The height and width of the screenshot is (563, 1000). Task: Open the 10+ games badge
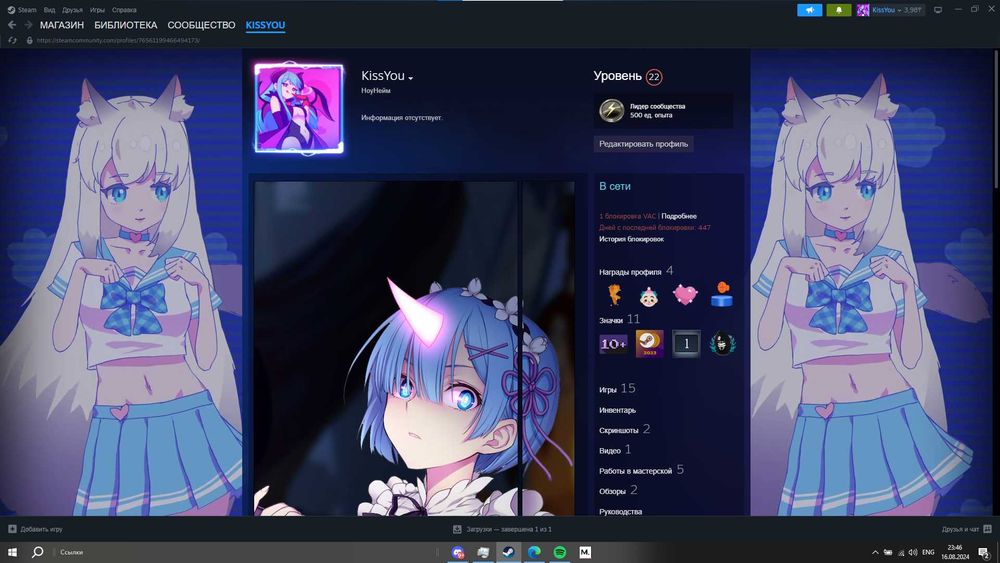[x=613, y=344]
